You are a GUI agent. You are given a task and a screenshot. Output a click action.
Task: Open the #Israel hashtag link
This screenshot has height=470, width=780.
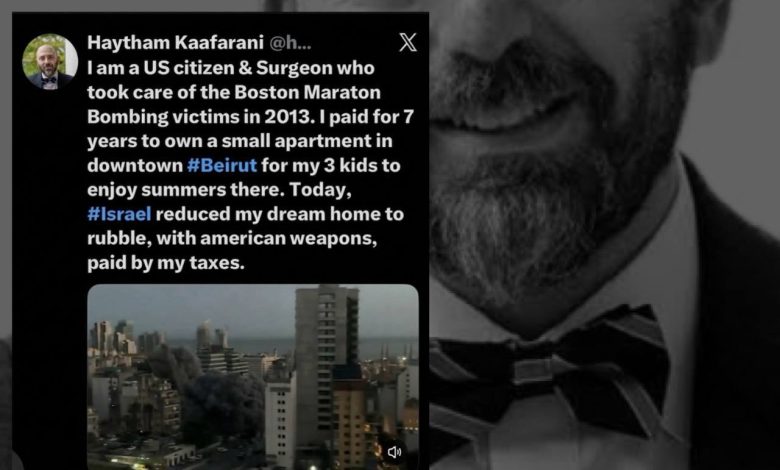119,214
